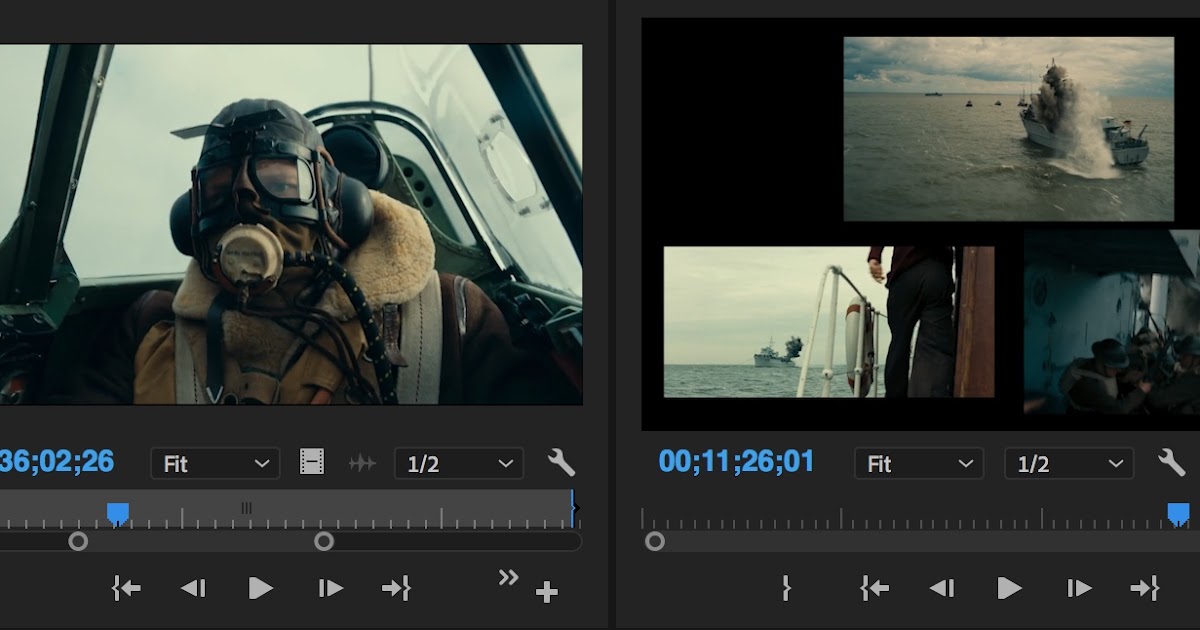Click Drag Video Only filmstrip icon
Screen dimensions: 1200x630
point(312,462)
